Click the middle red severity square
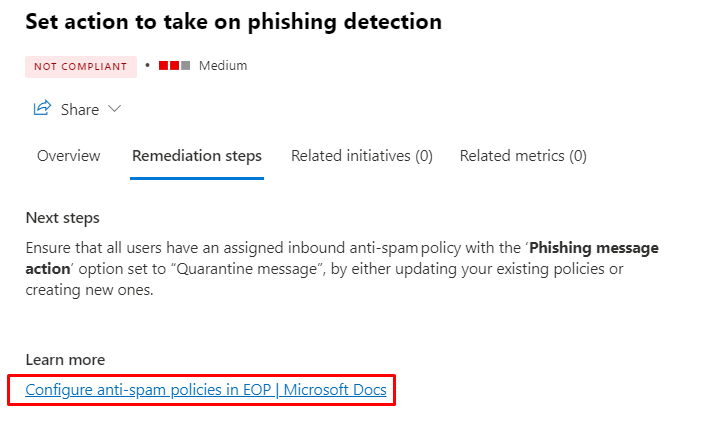 tap(174, 66)
